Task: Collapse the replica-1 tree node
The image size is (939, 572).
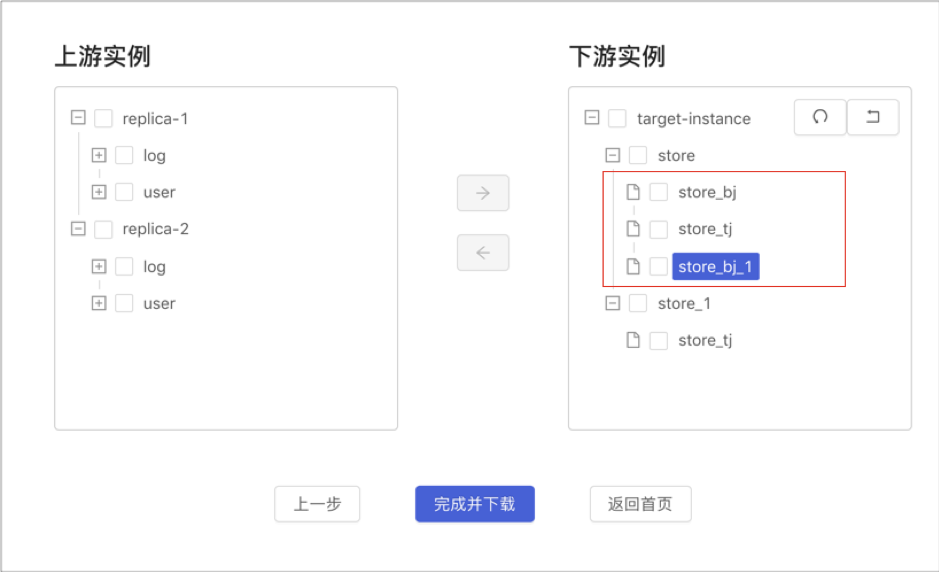Action: point(78,117)
